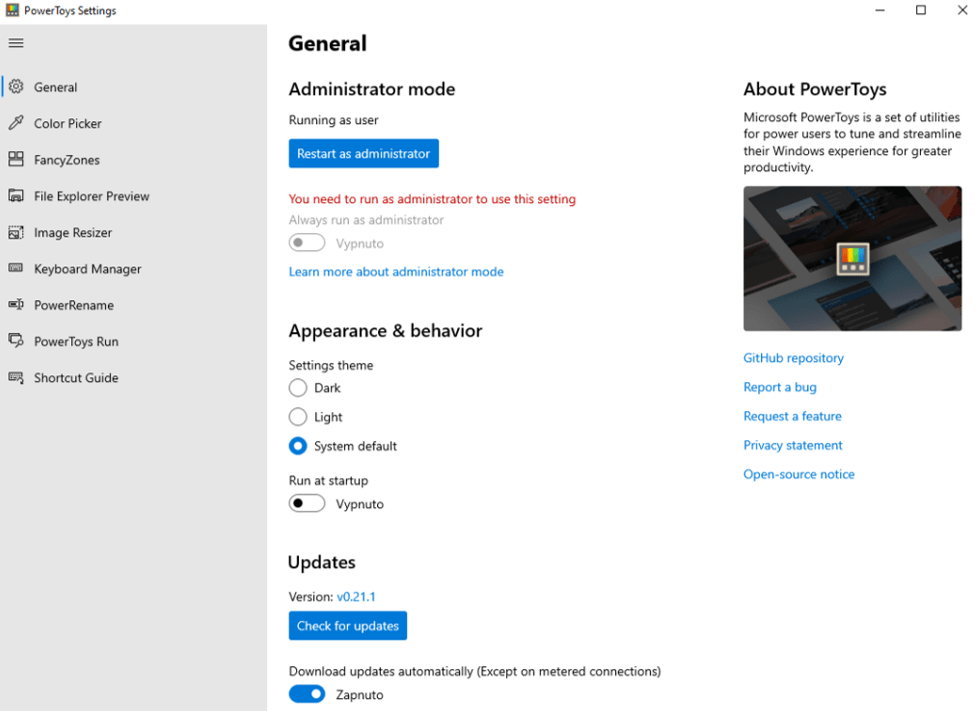Click the Keyboard Manager keyboard icon
The image size is (979, 711).
(16, 269)
